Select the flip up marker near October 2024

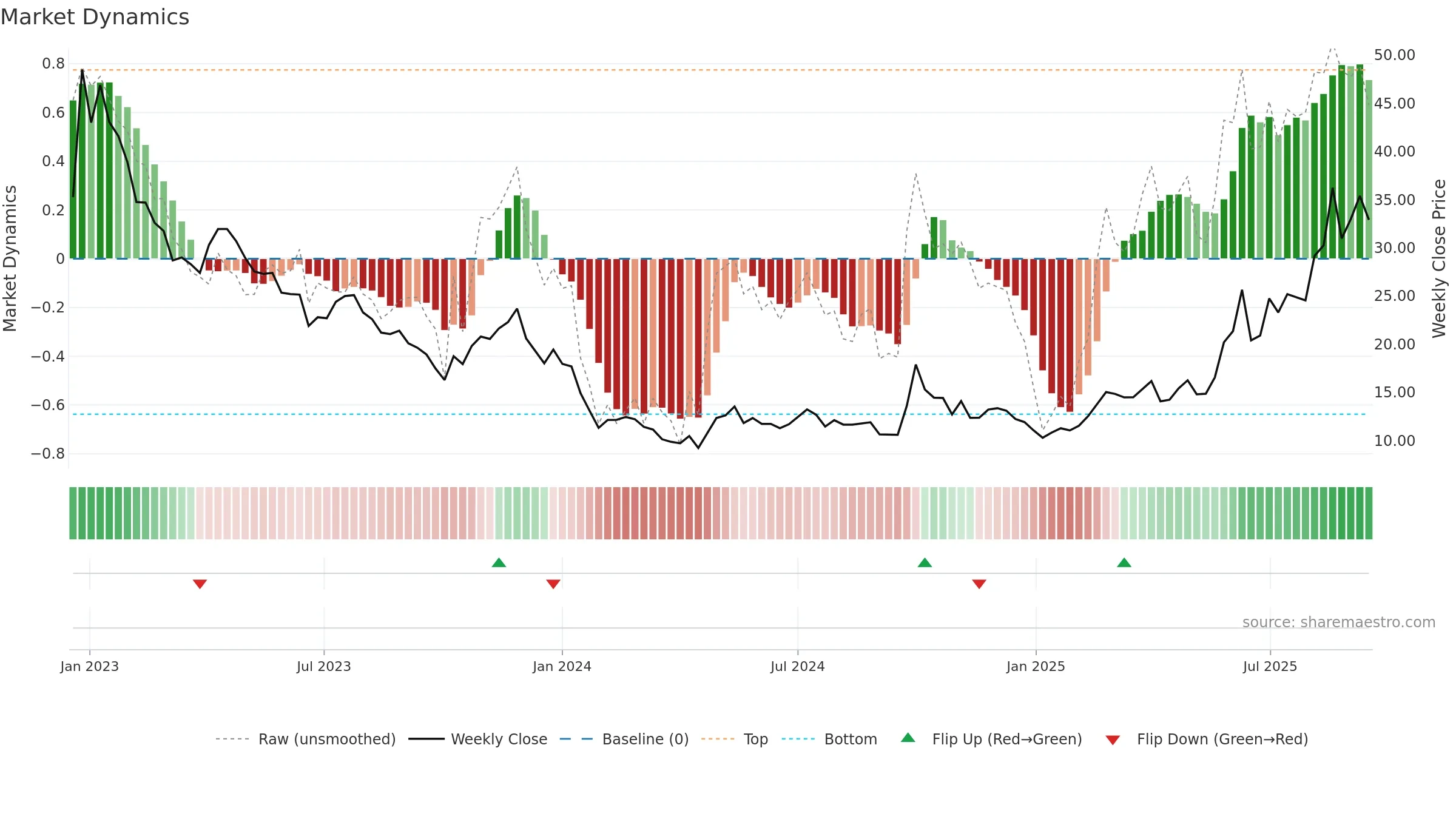point(925,562)
